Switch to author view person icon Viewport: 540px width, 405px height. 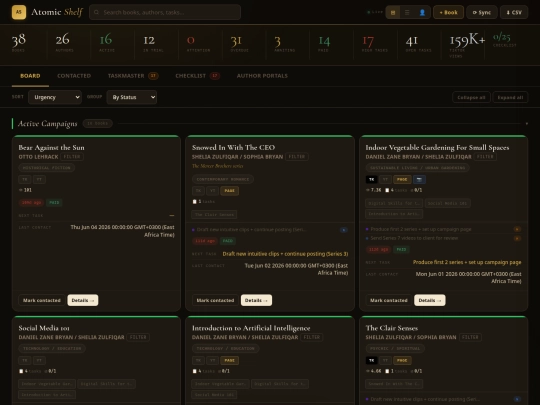pyautogui.click(x=422, y=12)
